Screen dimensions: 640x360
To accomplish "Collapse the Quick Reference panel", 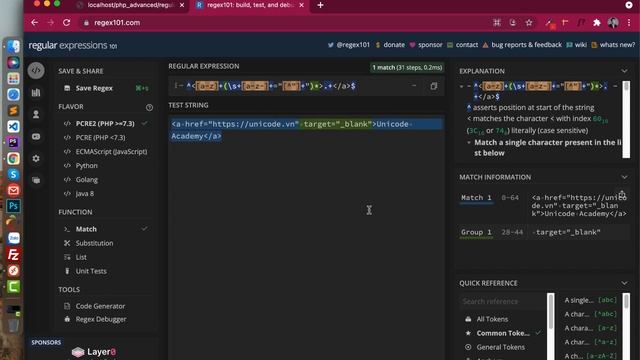I will 624,283.
